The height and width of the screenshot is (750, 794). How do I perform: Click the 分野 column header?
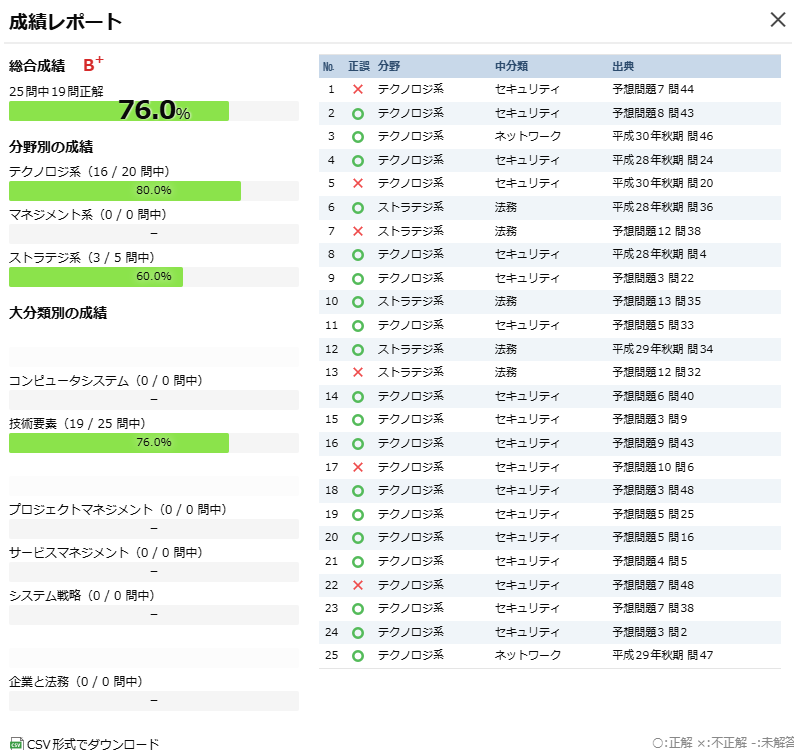(x=388, y=66)
